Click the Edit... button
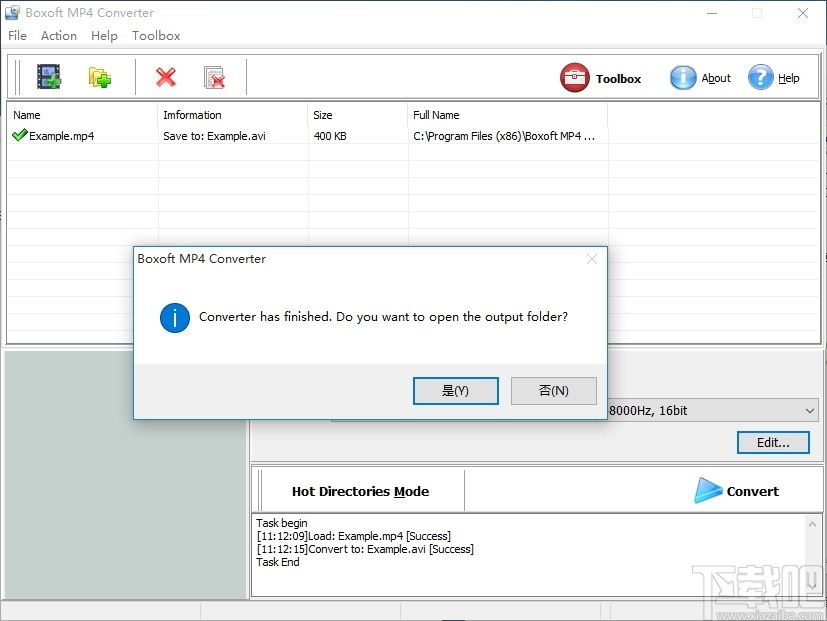This screenshot has height=621, width=827. tap(773, 442)
